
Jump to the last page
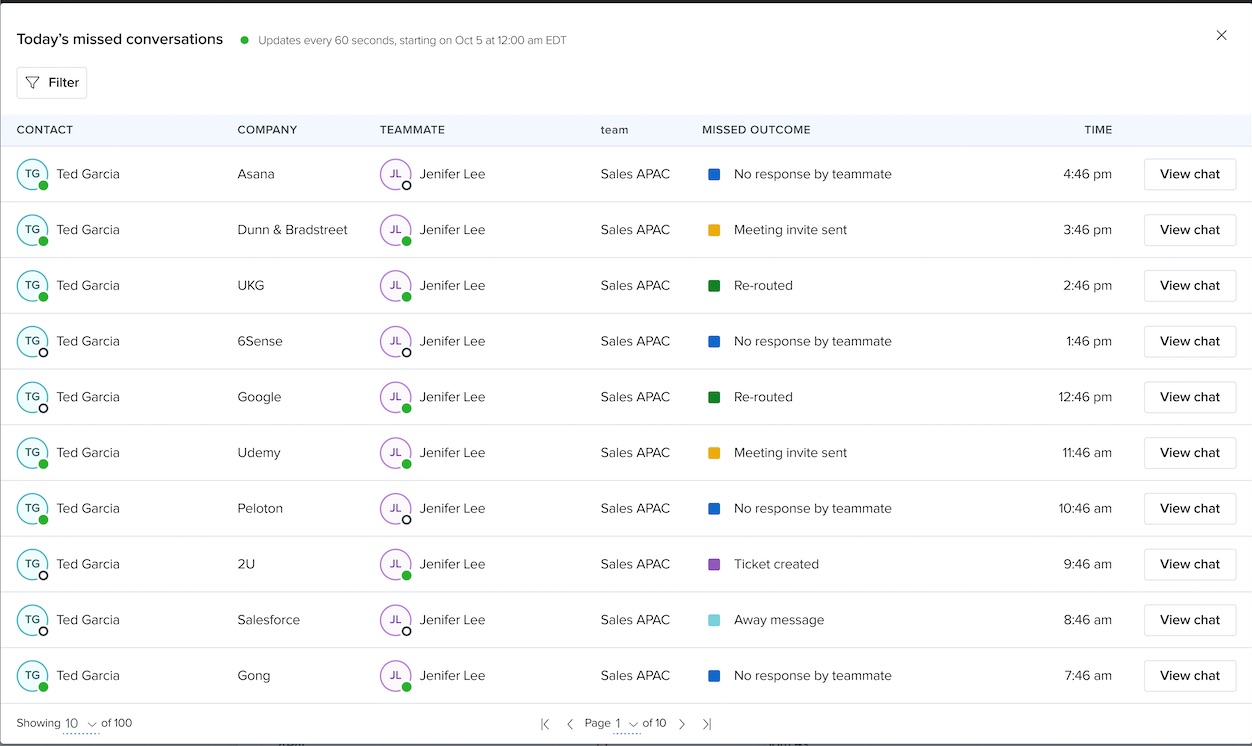tap(707, 724)
